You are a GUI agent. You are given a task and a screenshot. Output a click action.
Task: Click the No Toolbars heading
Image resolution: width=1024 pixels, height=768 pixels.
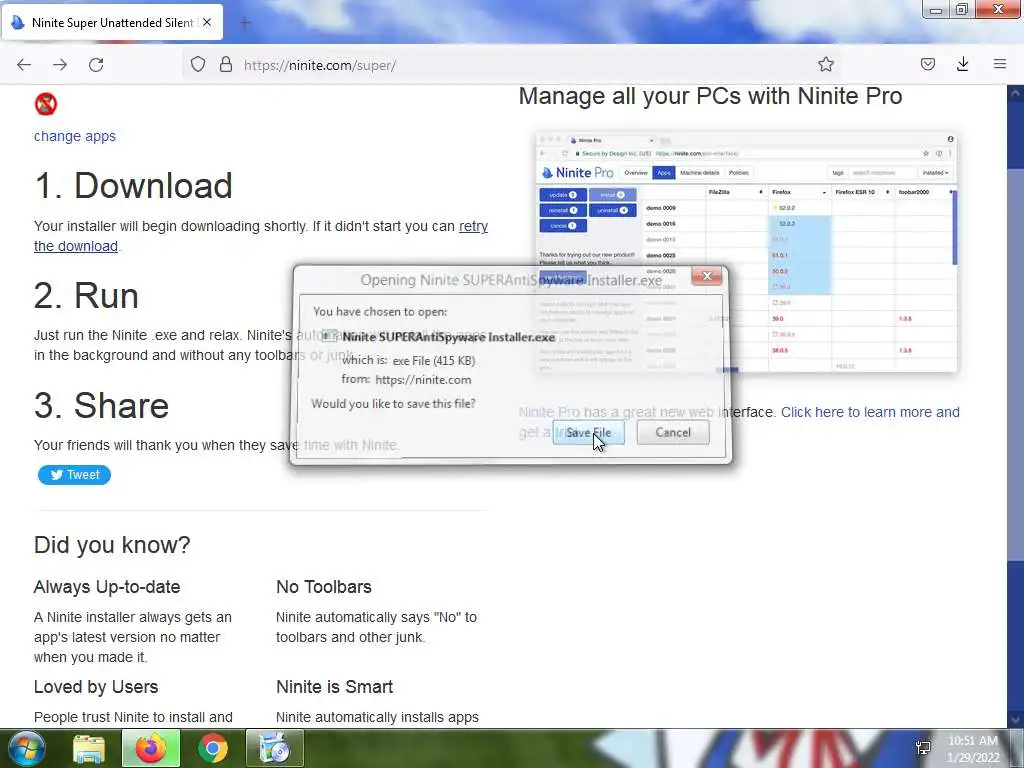click(x=324, y=586)
